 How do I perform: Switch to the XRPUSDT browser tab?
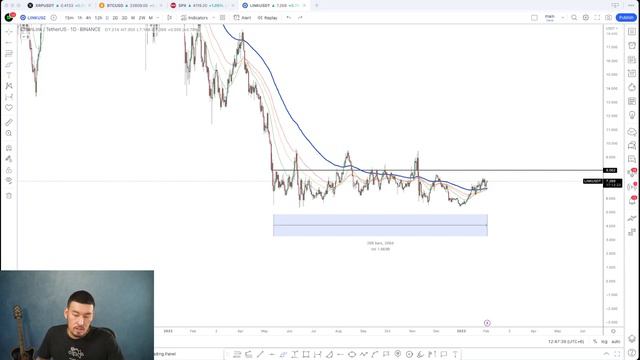(x=59, y=6)
